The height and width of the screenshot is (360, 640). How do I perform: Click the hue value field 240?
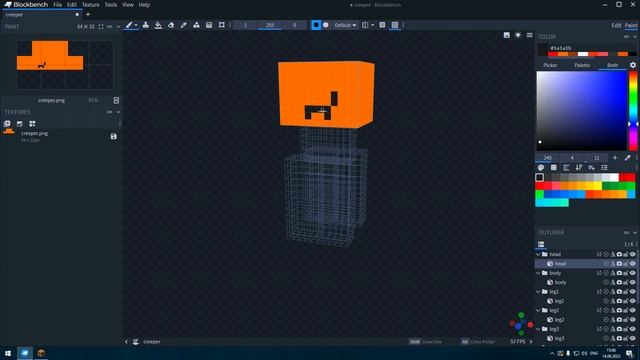(x=547, y=158)
